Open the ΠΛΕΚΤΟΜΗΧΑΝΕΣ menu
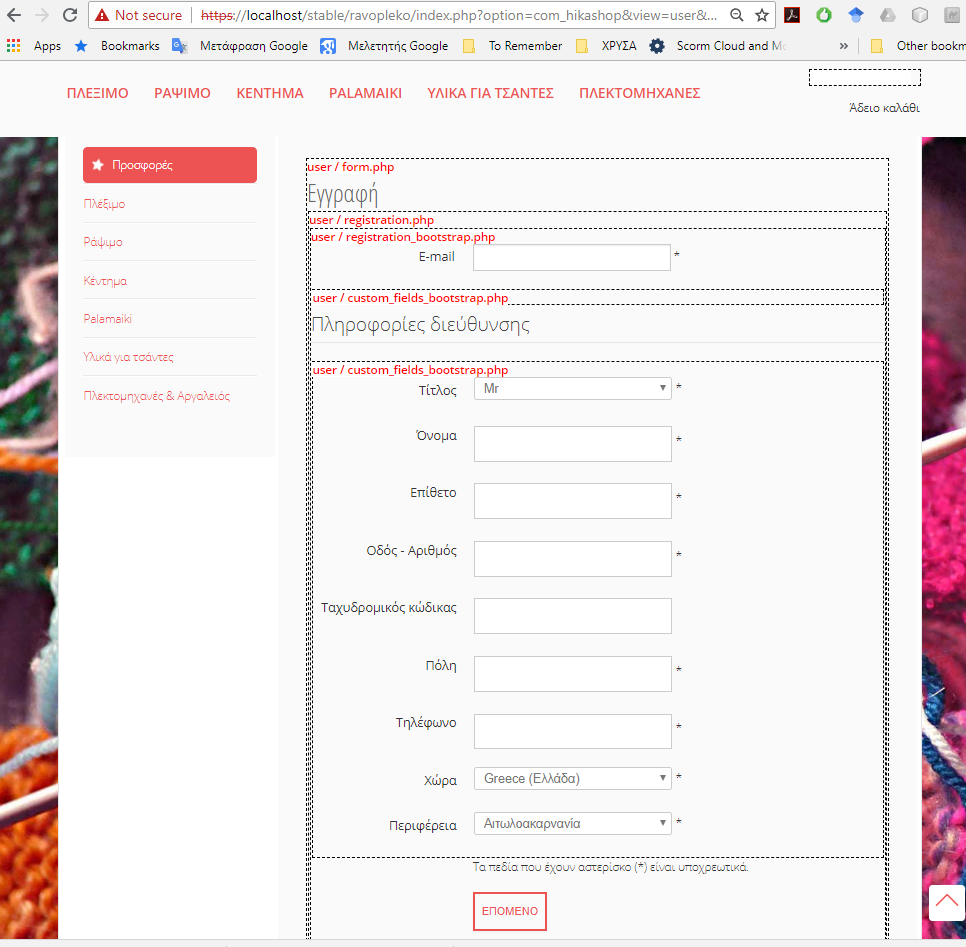This screenshot has height=947, width=966. tap(639, 93)
